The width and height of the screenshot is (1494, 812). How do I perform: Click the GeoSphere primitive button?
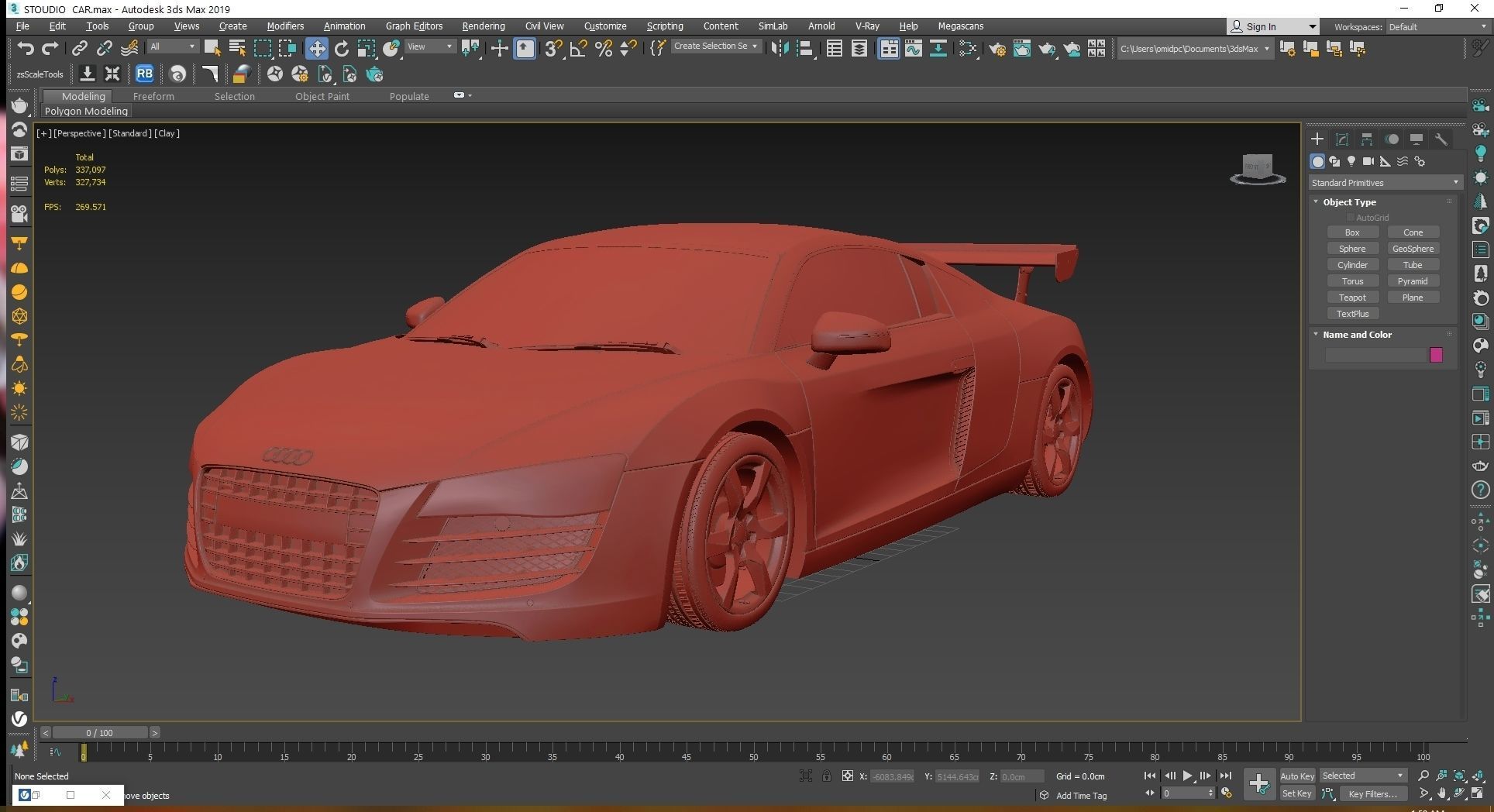(x=1413, y=249)
